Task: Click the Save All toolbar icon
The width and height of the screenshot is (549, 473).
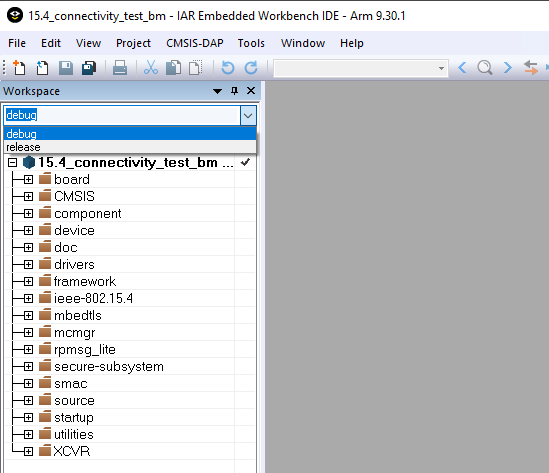Action: (89, 68)
